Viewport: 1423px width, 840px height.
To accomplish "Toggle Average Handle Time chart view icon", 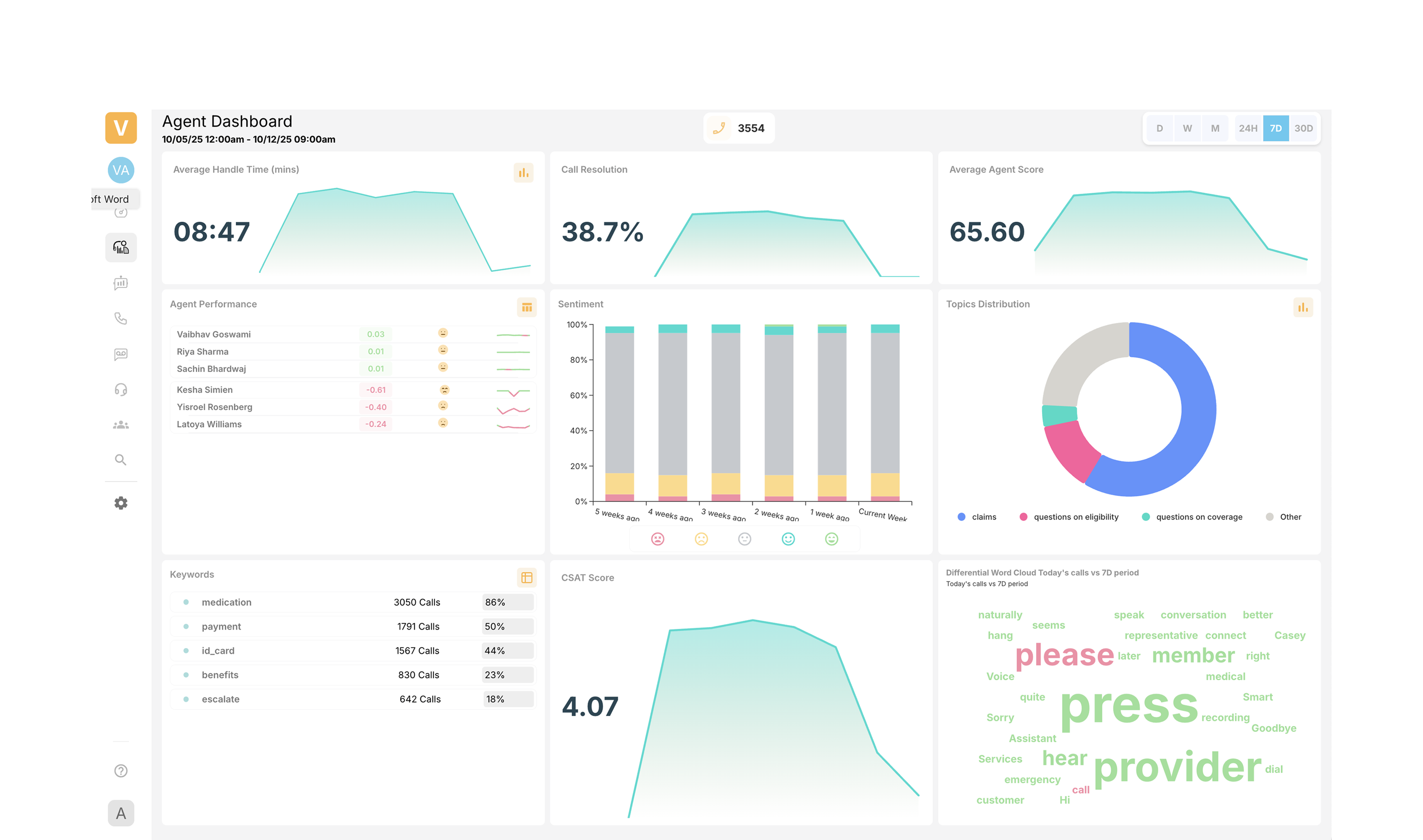I will coord(523,173).
